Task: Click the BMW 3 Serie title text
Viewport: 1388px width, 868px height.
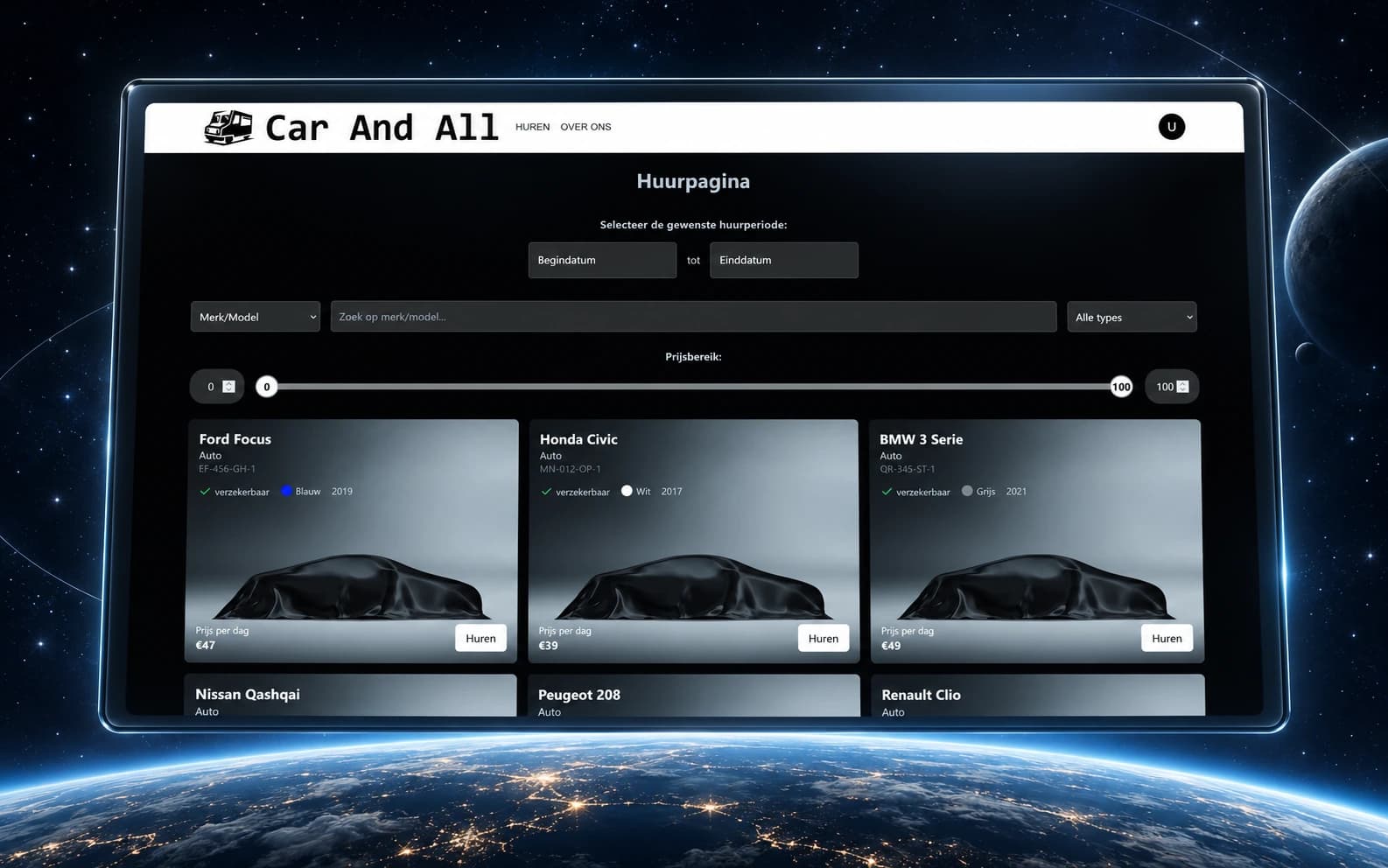Action: click(921, 439)
